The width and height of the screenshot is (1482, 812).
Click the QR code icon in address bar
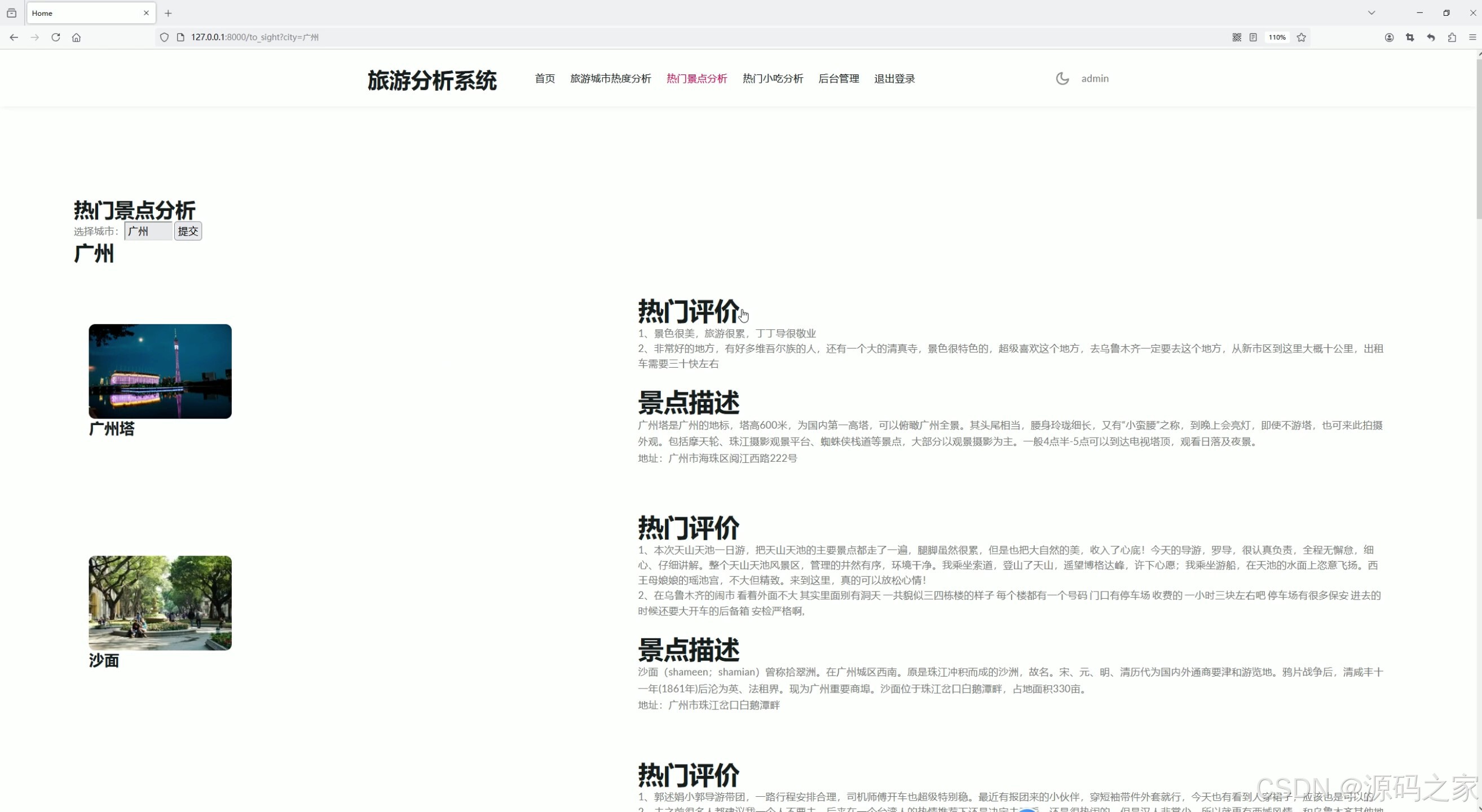point(1236,37)
